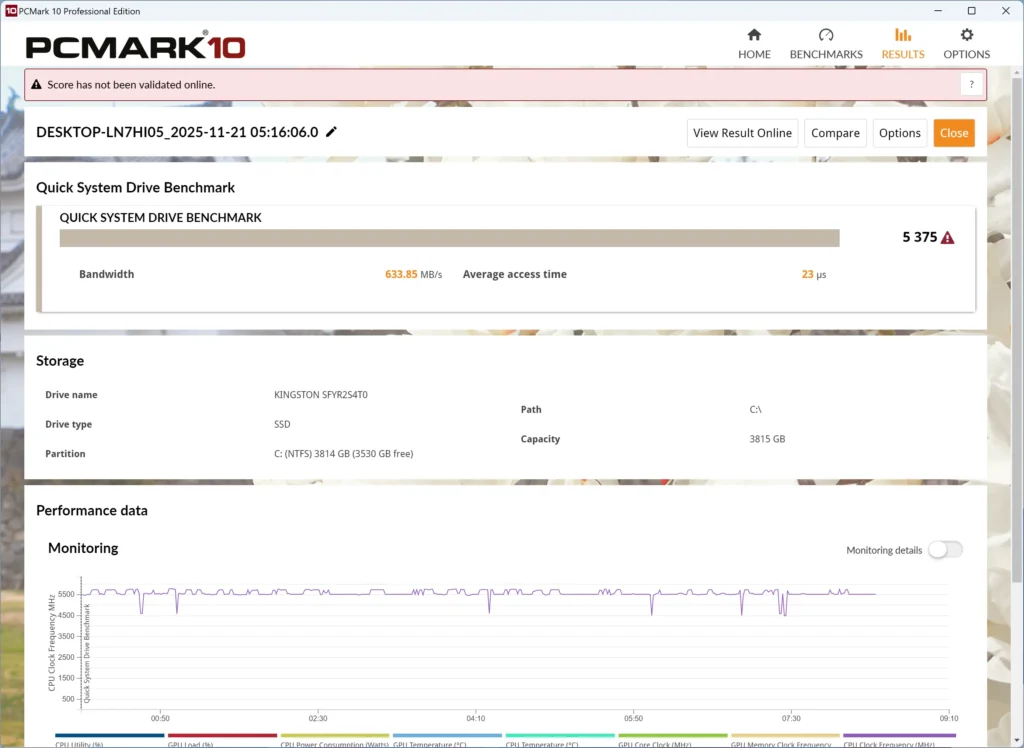Switch to the Benchmarks tab
The height and width of the screenshot is (748, 1024).
pyautogui.click(x=826, y=43)
